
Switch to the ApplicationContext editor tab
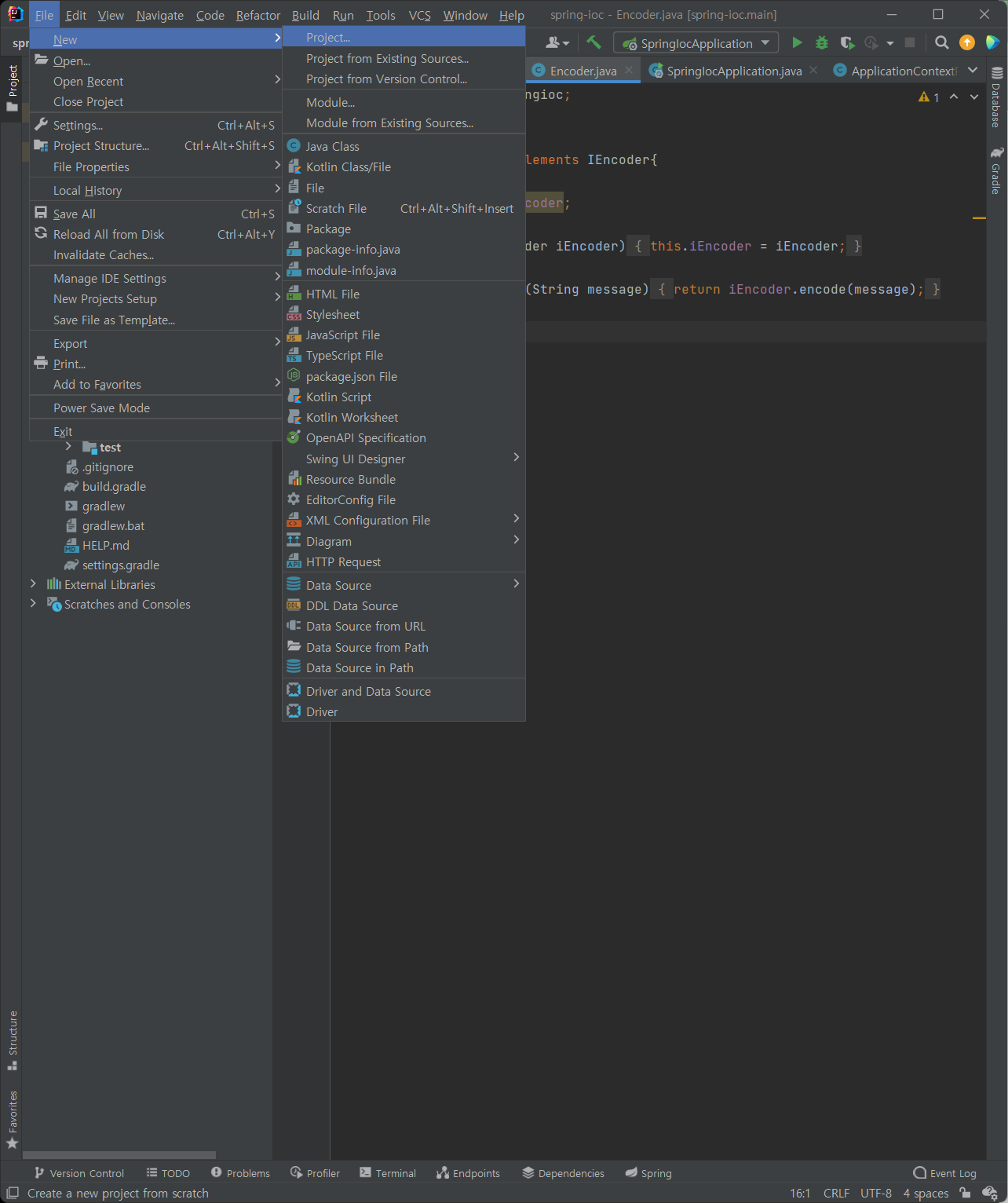pyautogui.click(x=896, y=71)
